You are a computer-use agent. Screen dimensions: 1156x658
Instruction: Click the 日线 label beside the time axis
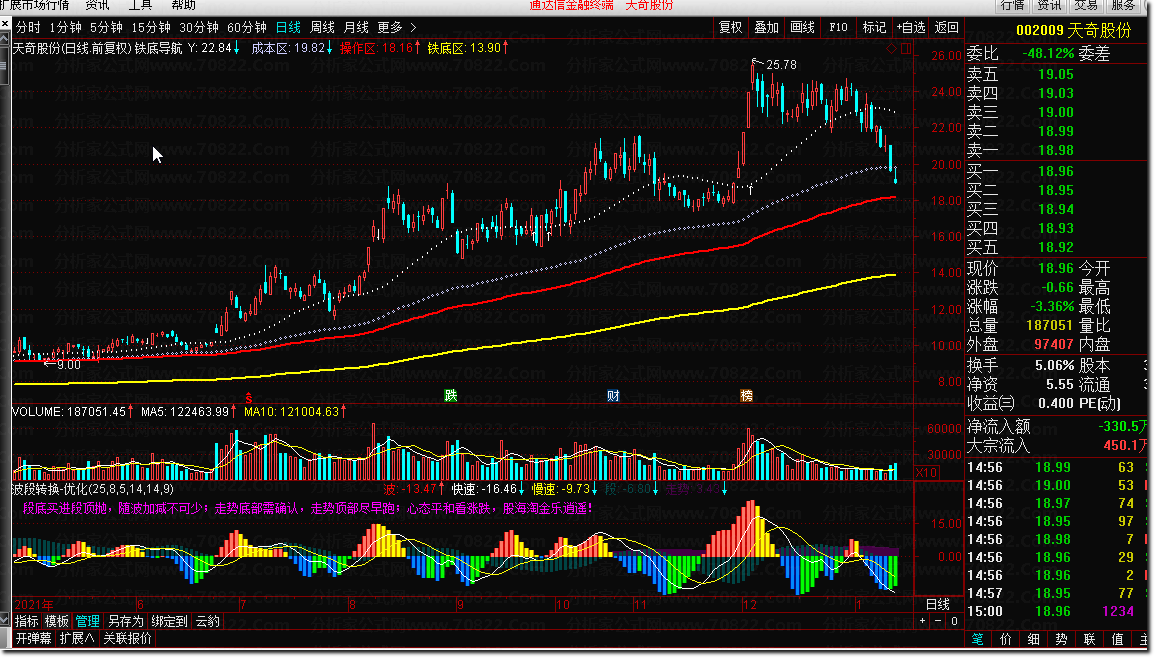click(x=938, y=604)
